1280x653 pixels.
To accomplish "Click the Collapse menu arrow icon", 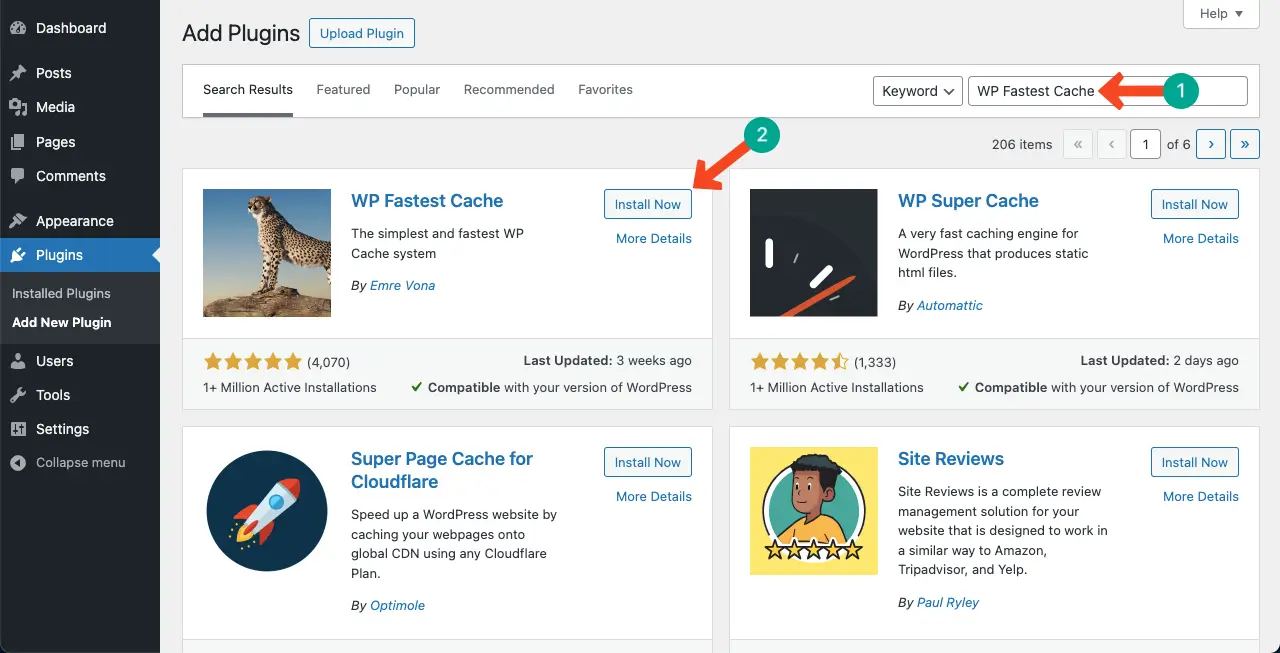I will [18, 463].
